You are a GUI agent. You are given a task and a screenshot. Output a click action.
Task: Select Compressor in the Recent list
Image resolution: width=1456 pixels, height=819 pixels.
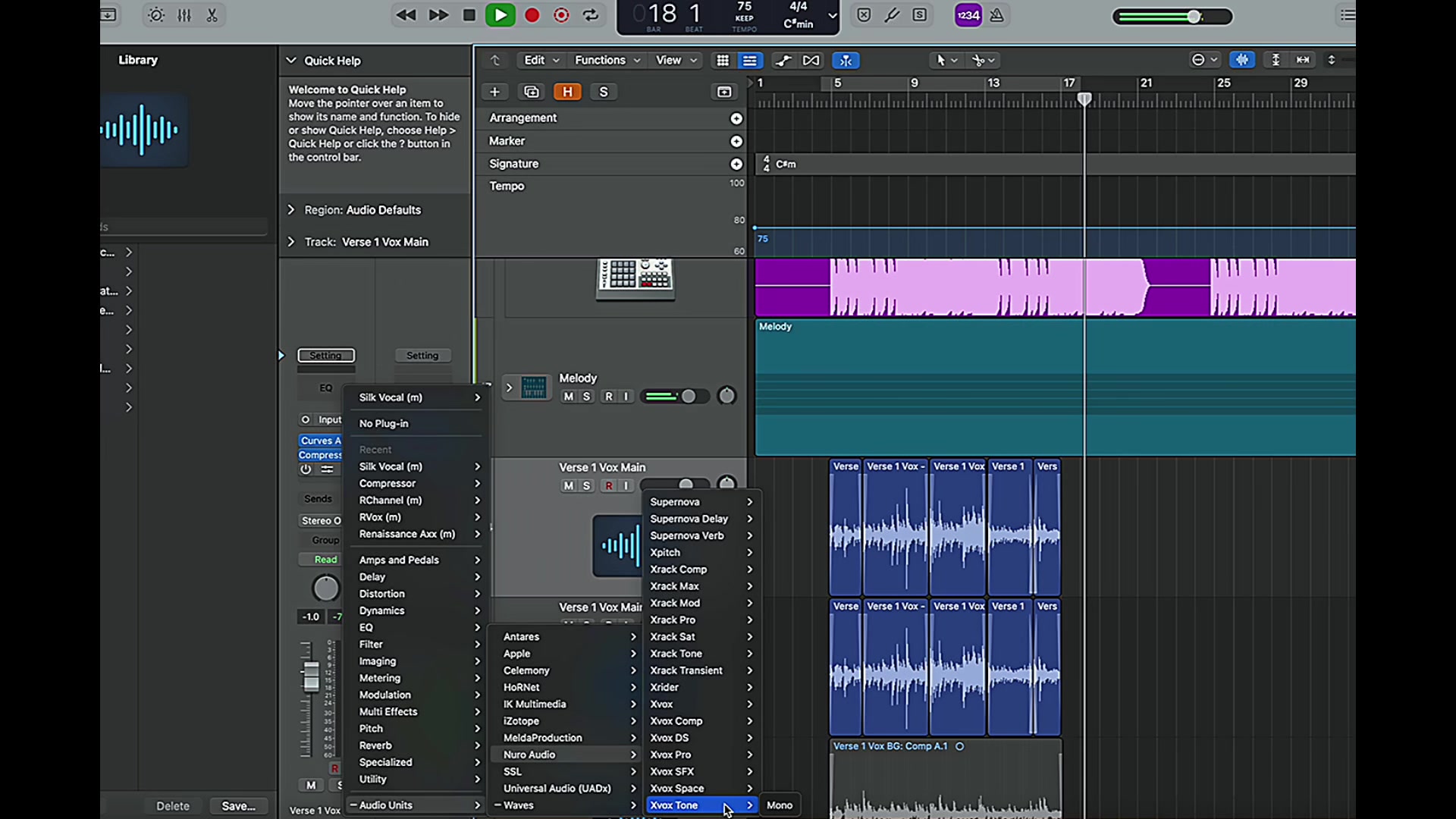click(416, 484)
